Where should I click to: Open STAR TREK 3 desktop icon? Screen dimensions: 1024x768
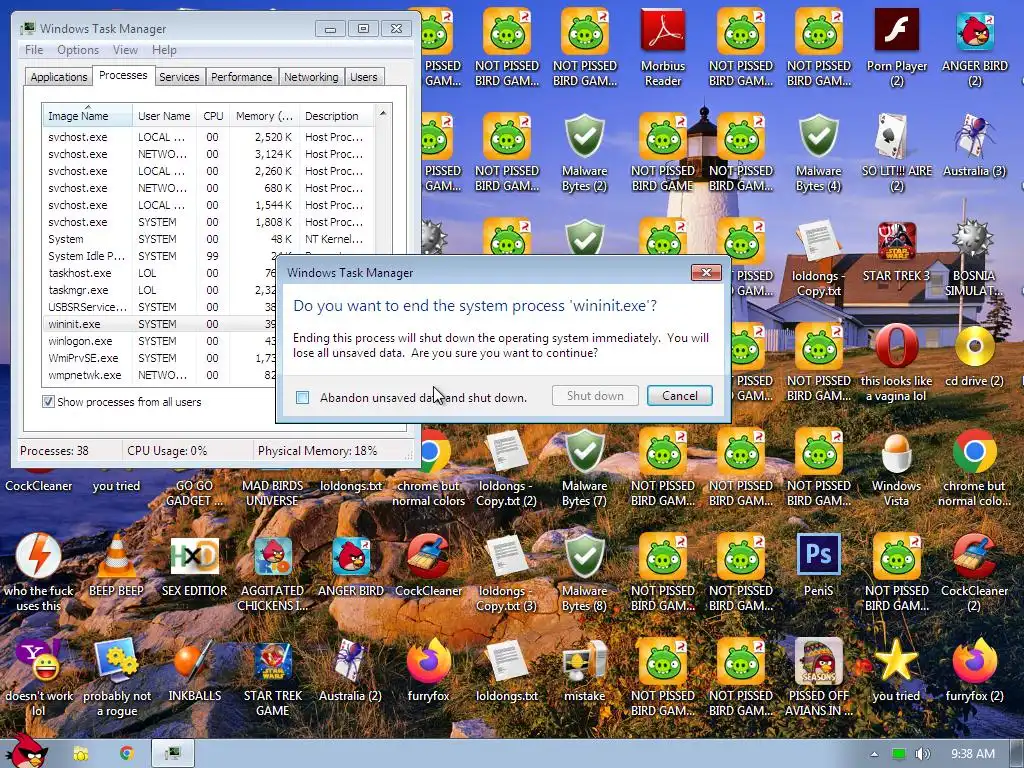(x=897, y=250)
